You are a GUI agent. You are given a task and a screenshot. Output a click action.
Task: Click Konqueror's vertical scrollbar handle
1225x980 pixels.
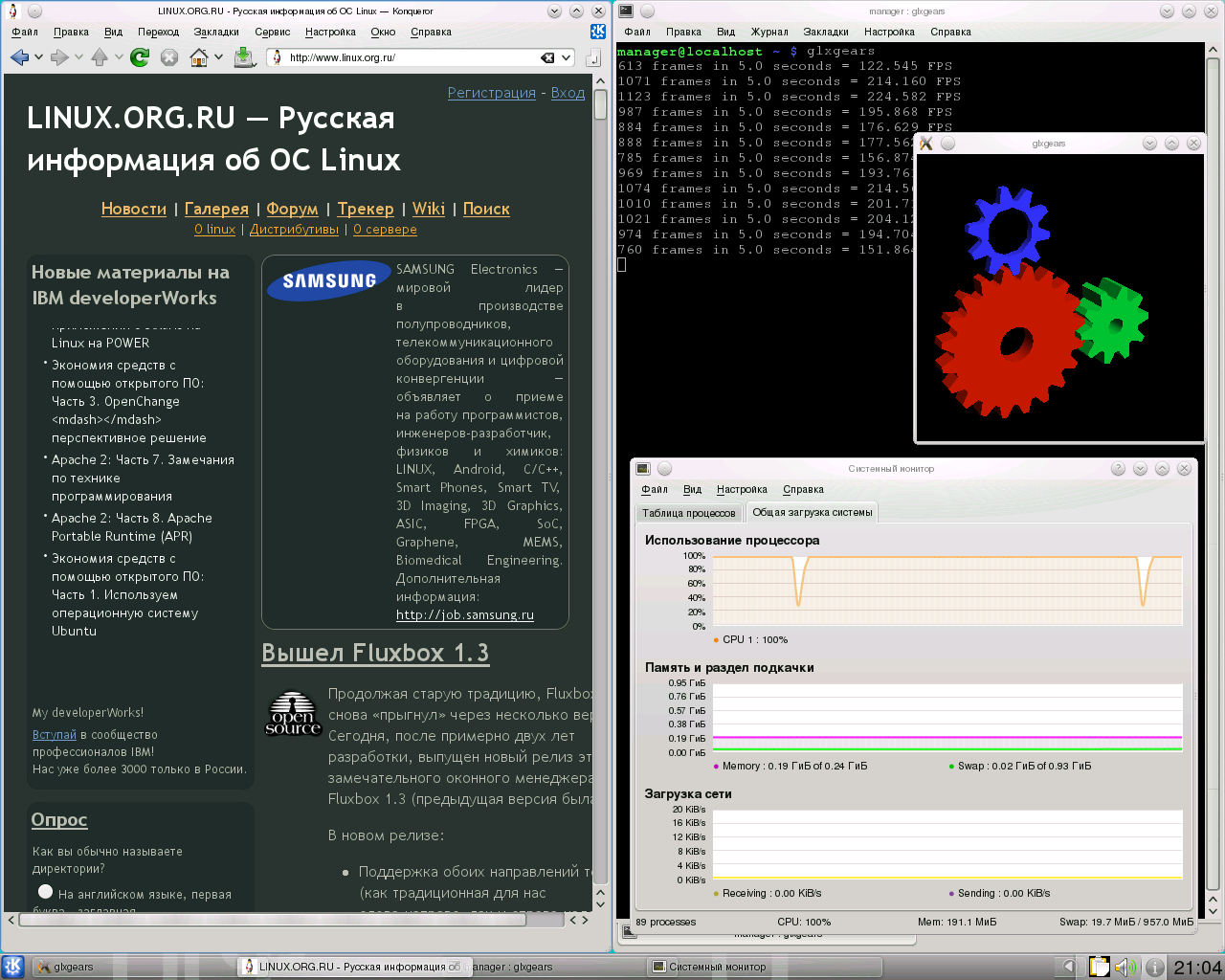pyautogui.click(x=601, y=105)
